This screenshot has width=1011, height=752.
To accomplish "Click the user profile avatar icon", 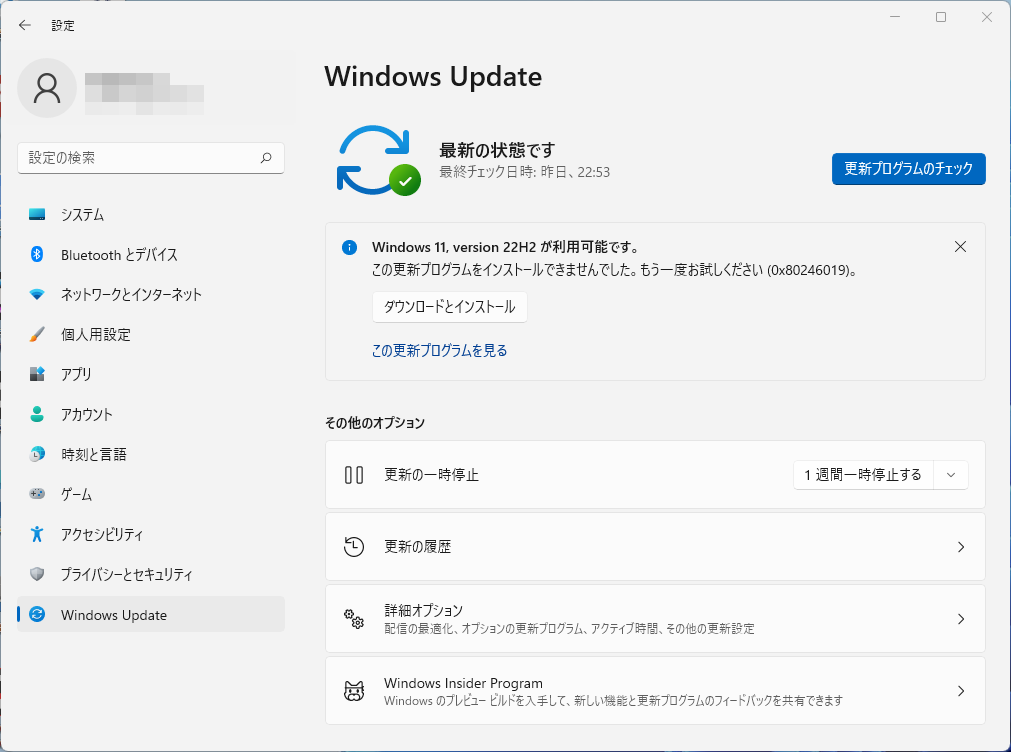I will (x=47, y=88).
